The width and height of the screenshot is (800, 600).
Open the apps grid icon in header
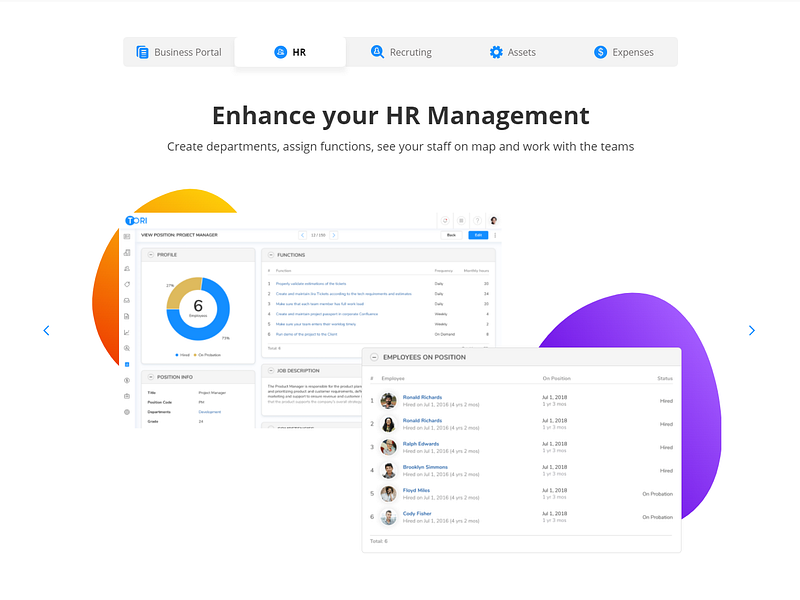[x=462, y=220]
